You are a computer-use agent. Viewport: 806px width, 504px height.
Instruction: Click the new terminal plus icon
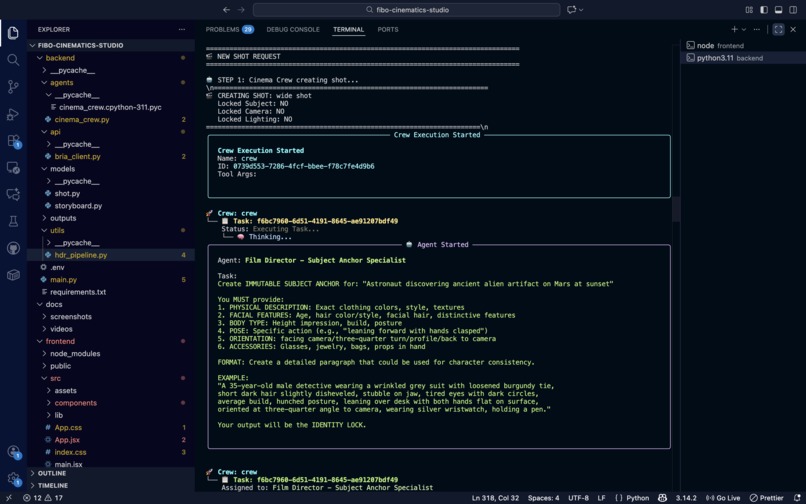tap(734, 29)
